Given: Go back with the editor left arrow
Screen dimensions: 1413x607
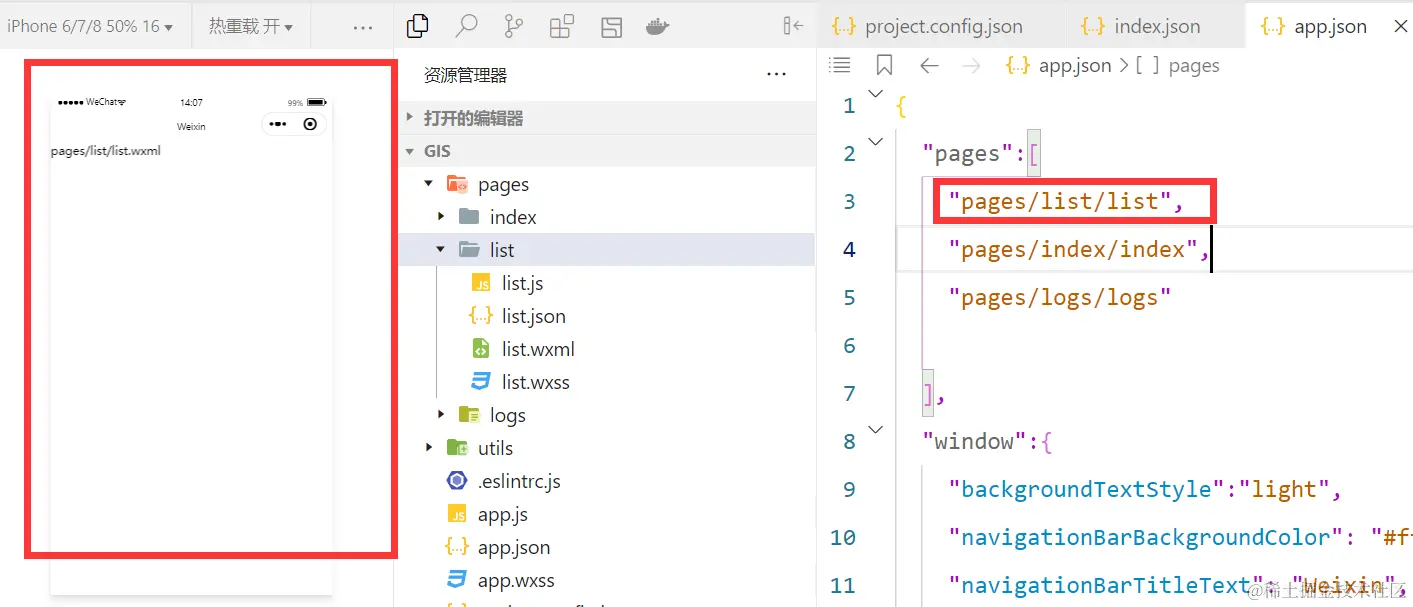Looking at the screenshot, I should click(929, 65).
